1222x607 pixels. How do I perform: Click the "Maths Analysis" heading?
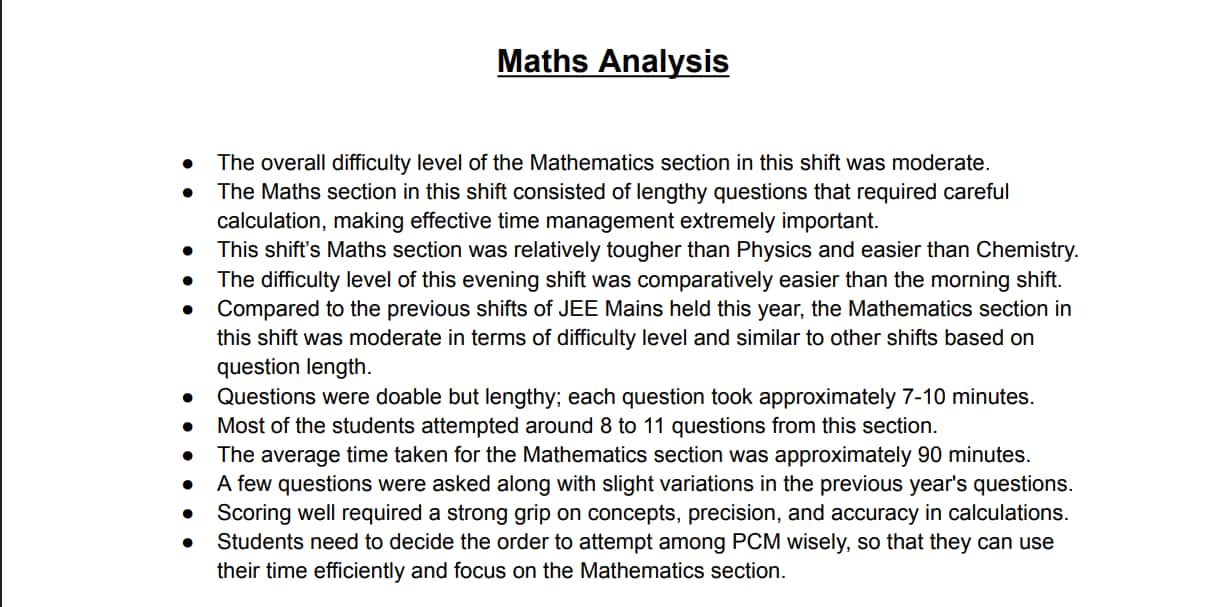[x=612, y=61]
